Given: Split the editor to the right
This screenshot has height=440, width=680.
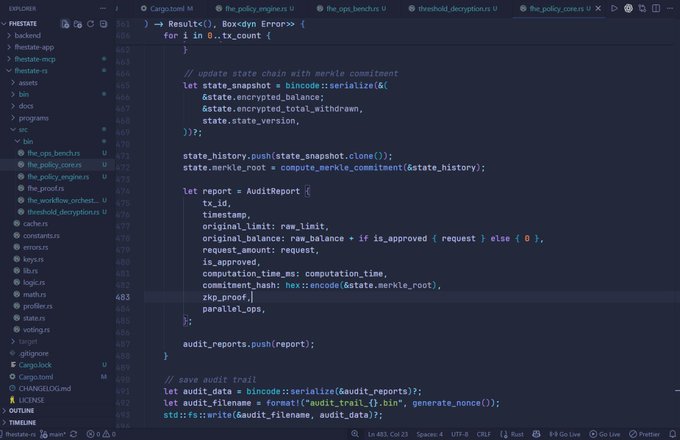Looking at the screenshot, I should pyautogui.click(x=656, y=8).
